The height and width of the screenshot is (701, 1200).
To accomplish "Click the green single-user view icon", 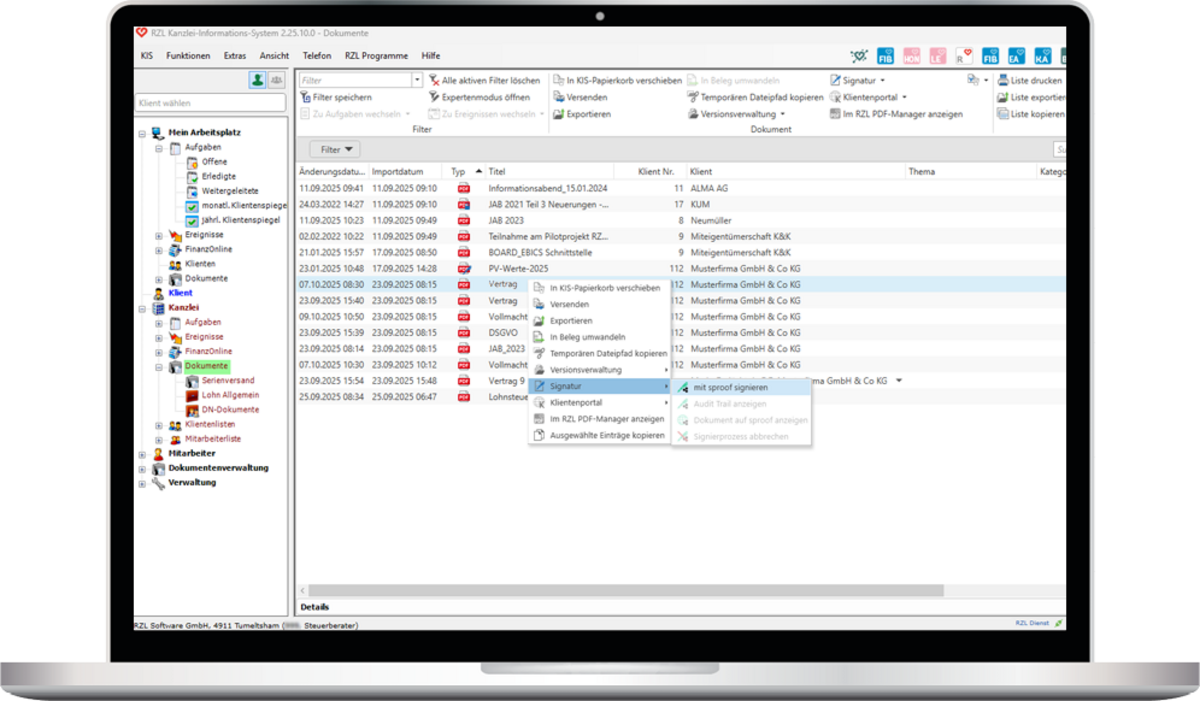I will point(257,81).
